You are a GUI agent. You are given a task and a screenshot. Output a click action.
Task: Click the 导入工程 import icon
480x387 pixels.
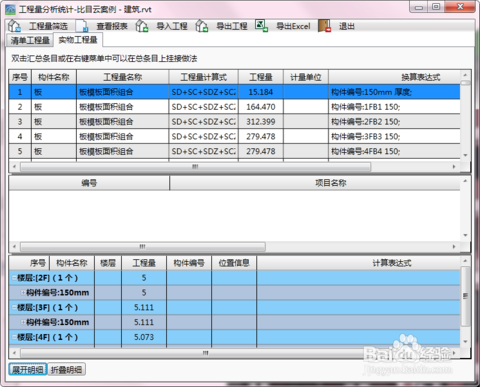point(142,26)
